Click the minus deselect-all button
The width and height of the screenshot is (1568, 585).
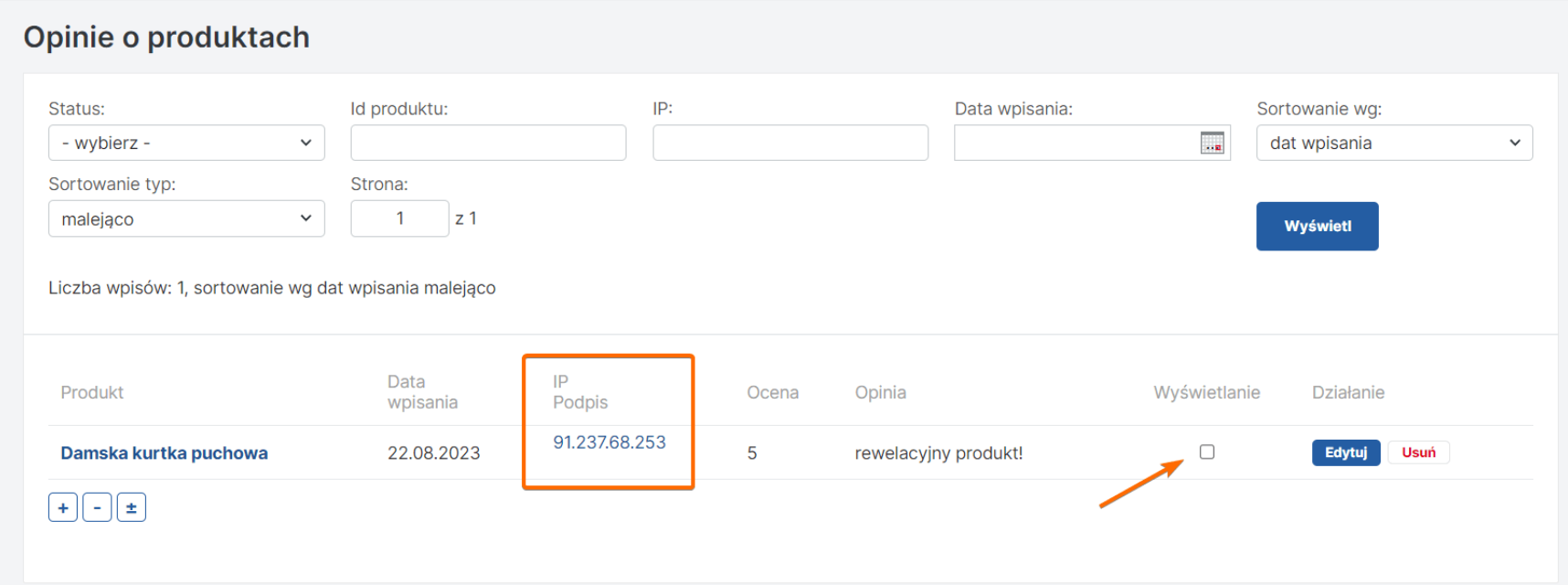pyautogui.click(x=97, y=507)
